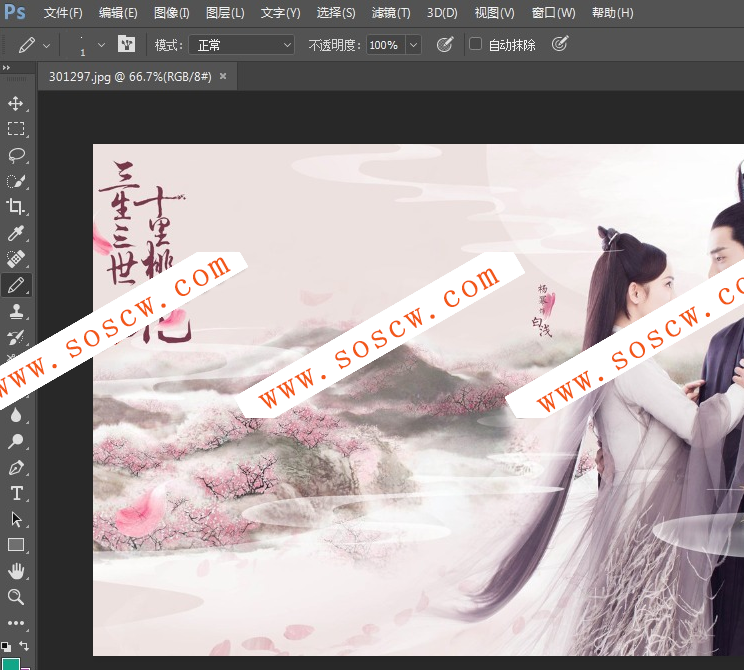This screenshot has width=744, height=670.
Task: Open the 编辑(E) menu
Action: [x=118, y=13]
